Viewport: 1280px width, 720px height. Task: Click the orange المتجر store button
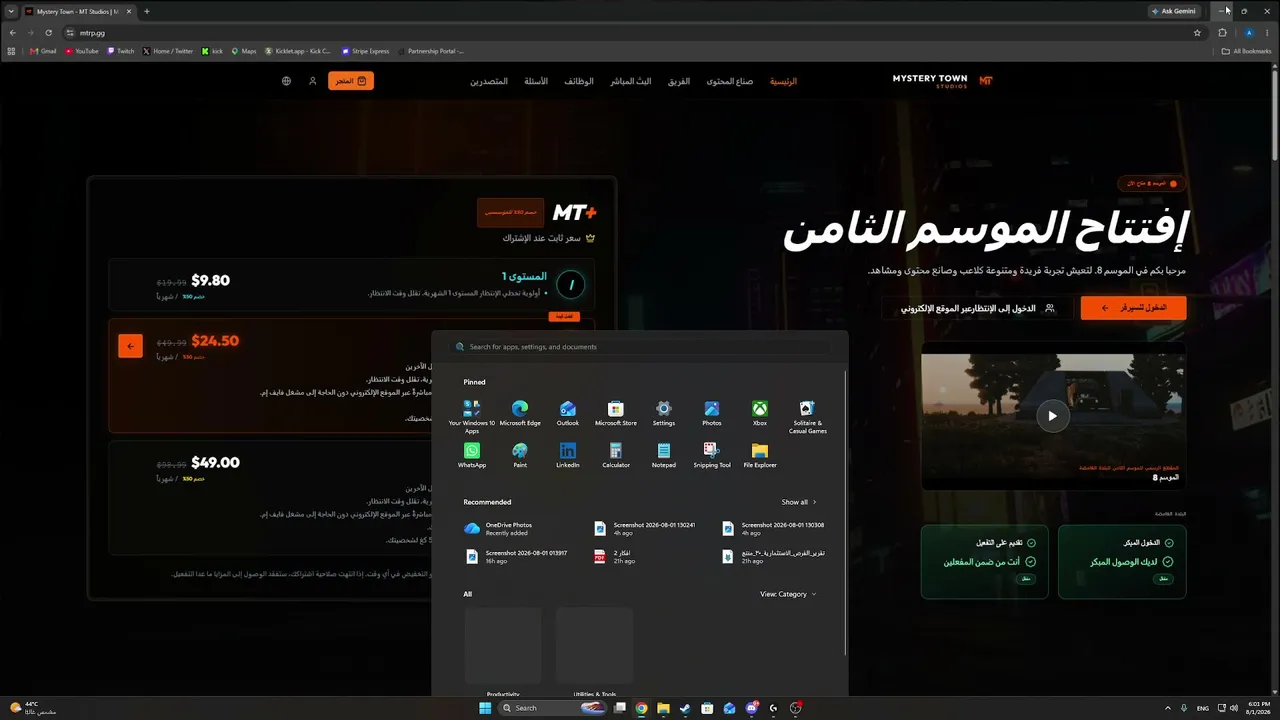click(351, 81)
